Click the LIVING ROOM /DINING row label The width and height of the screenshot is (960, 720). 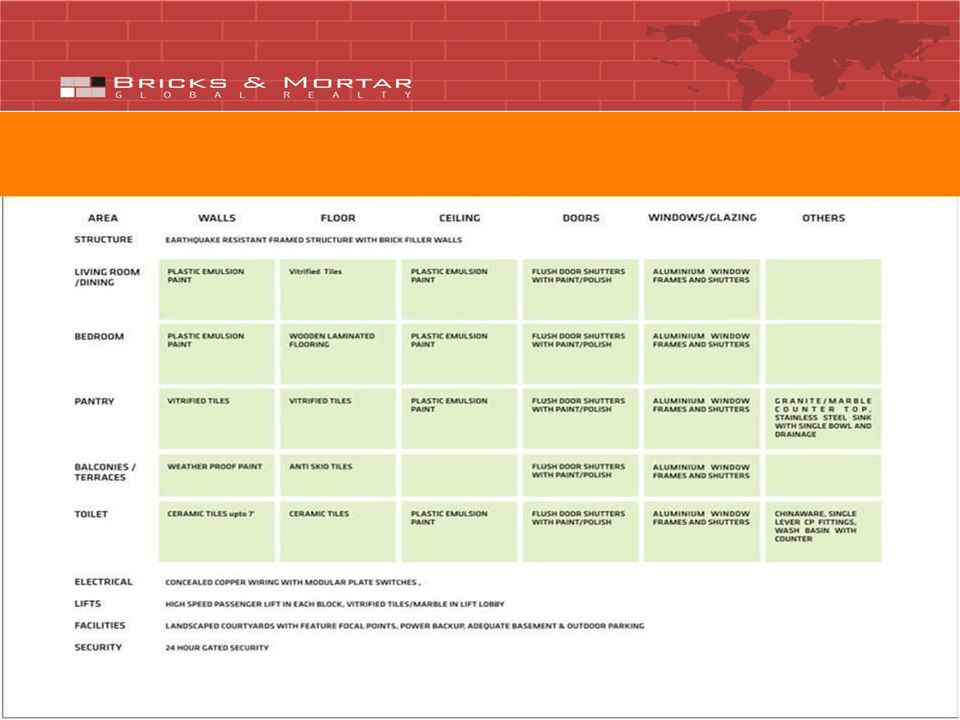tap(107, 277)
